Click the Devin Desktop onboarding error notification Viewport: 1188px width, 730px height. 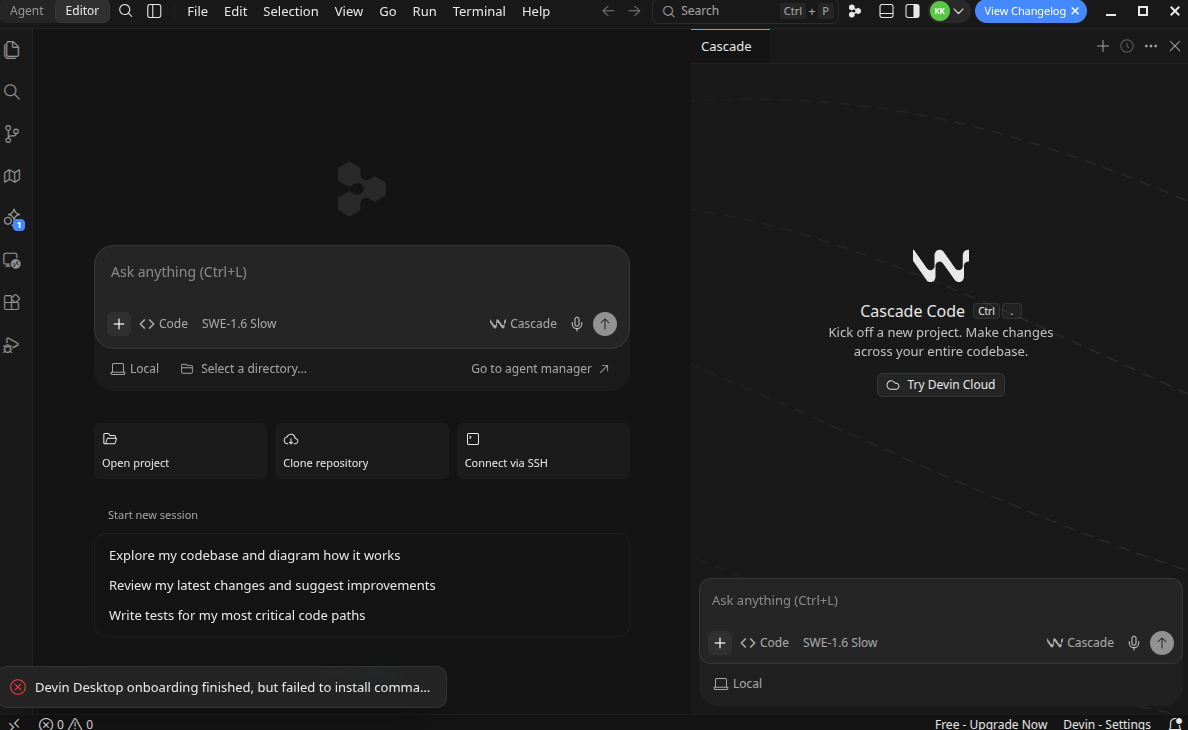(x=224, y=688)
